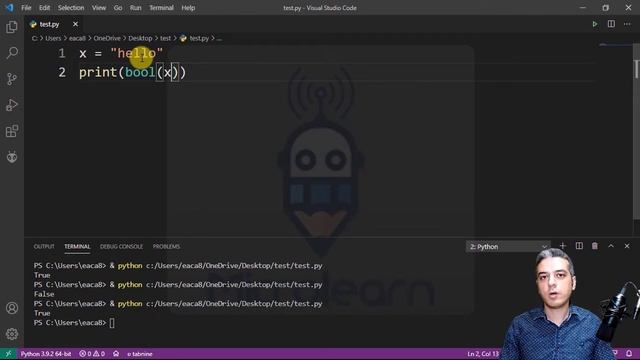Split the terminal panel
The width and height of the screenshot is (640, 360).
click(579, 246)
